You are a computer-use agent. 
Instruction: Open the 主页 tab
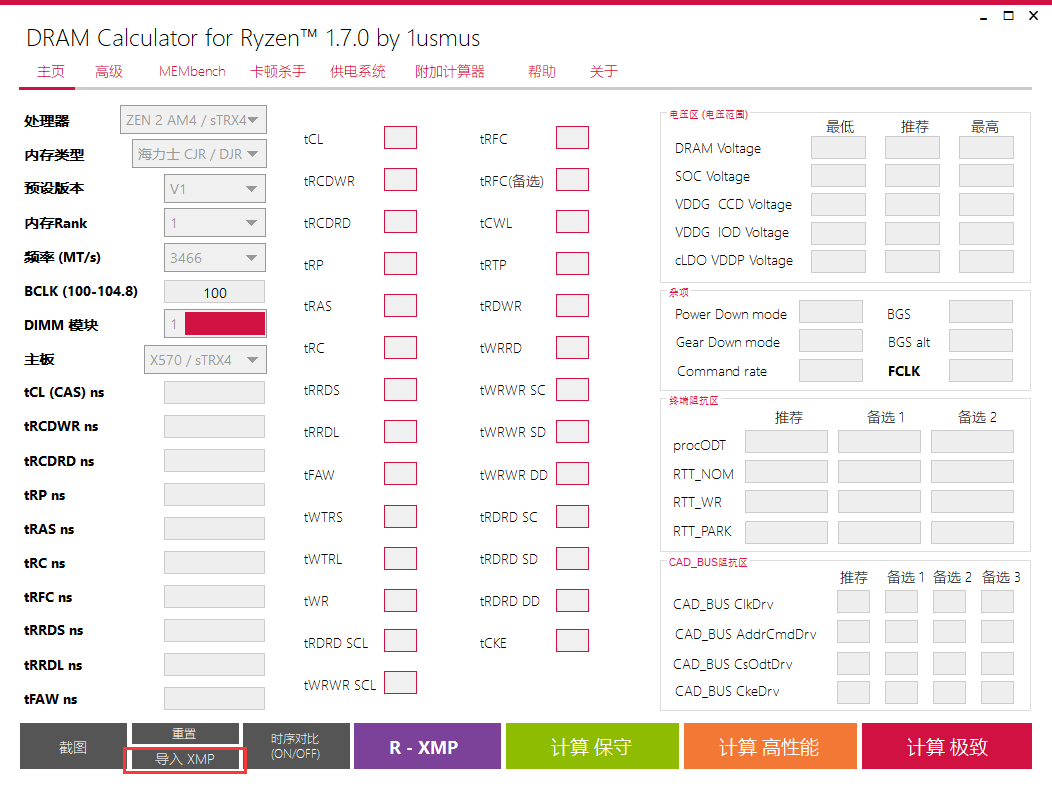(50, 72)
